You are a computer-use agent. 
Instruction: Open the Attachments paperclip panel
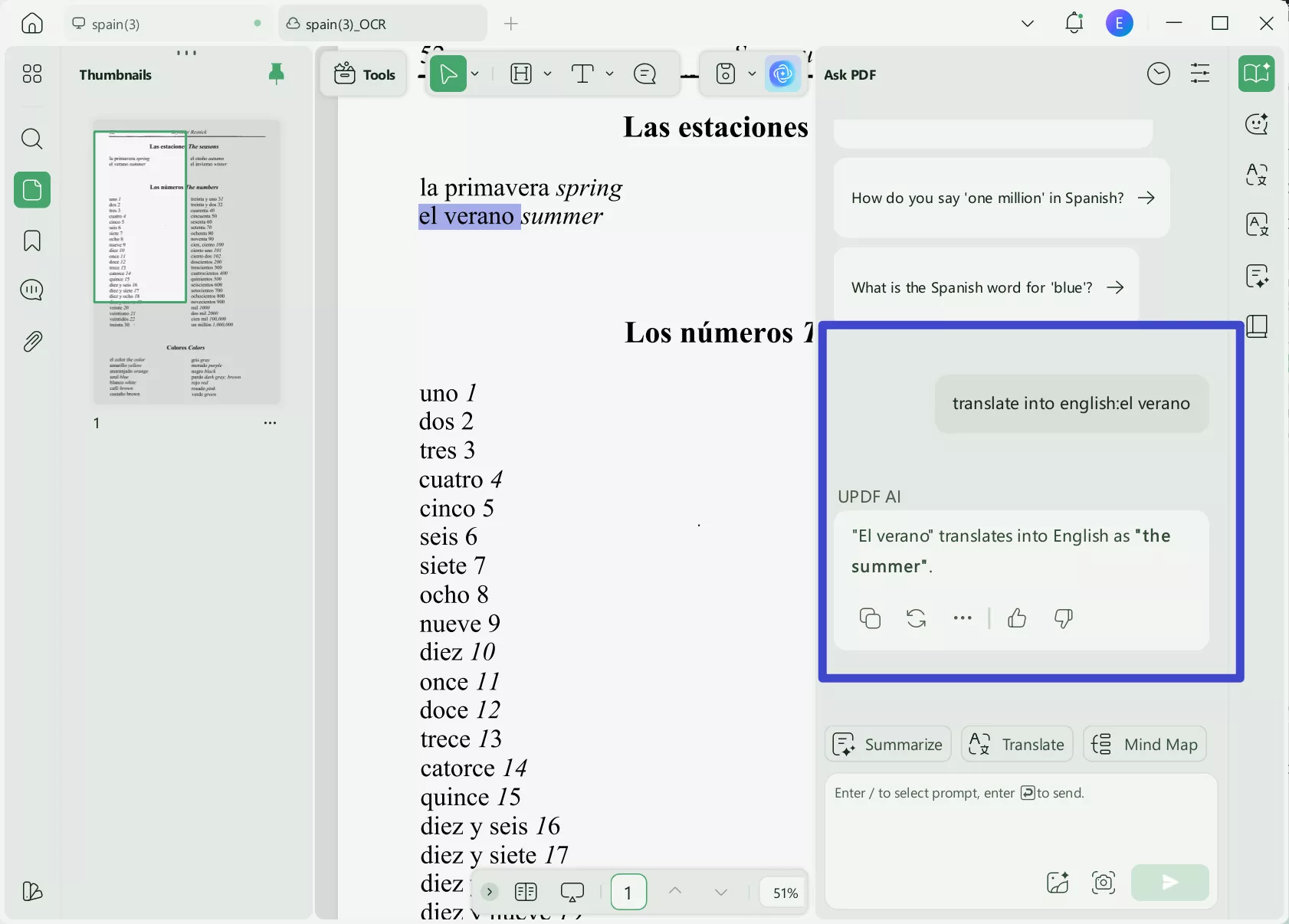[x=31, y=341]
